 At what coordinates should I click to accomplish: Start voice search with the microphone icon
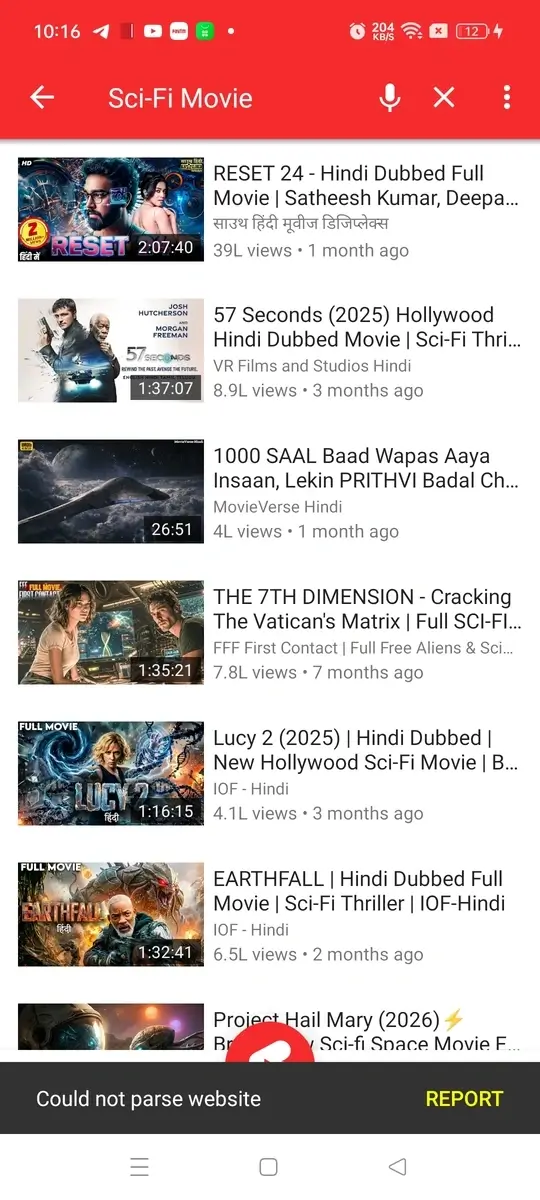tap(390, 97)
